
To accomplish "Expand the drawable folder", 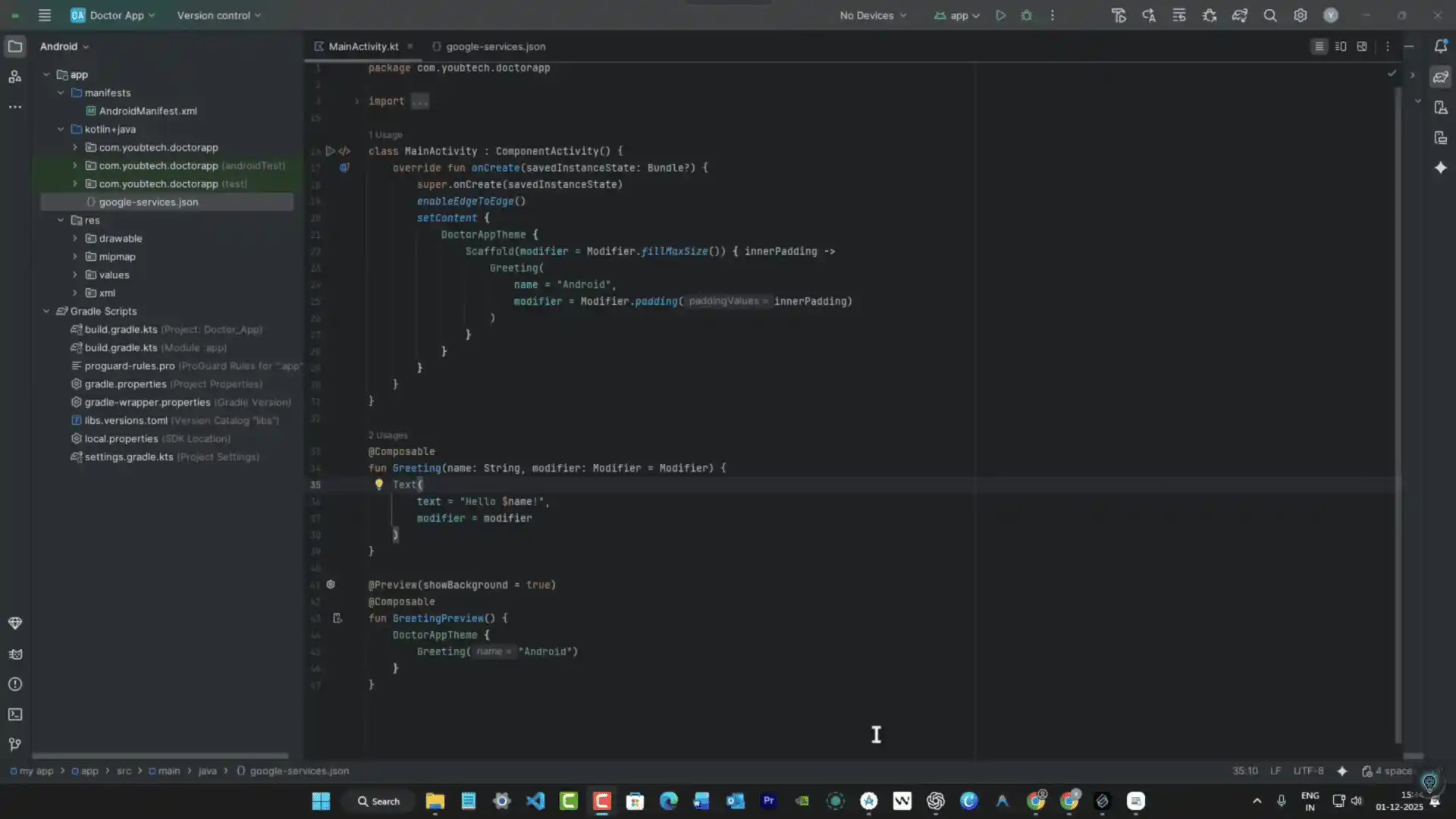I will coord(75,238).
